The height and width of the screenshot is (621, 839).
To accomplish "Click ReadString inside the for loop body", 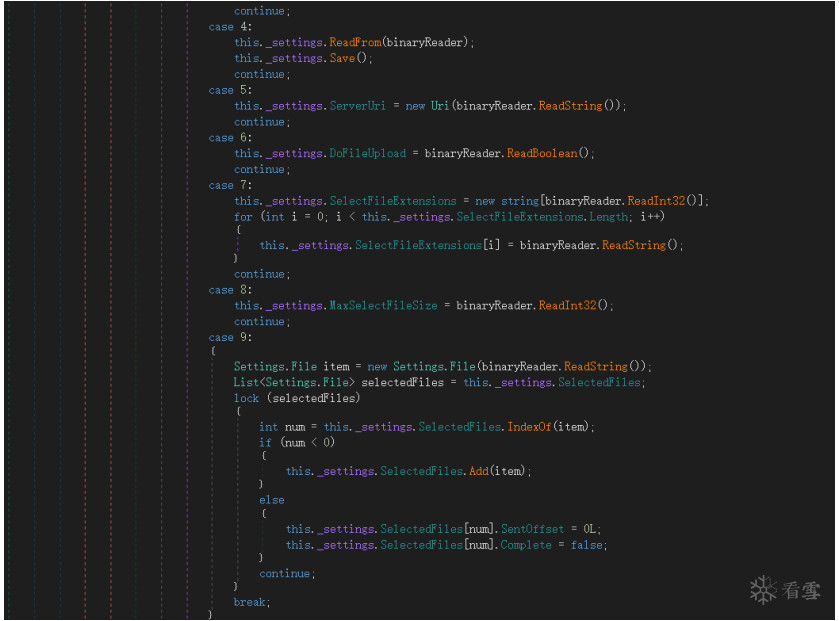I will tap(634, 245).
